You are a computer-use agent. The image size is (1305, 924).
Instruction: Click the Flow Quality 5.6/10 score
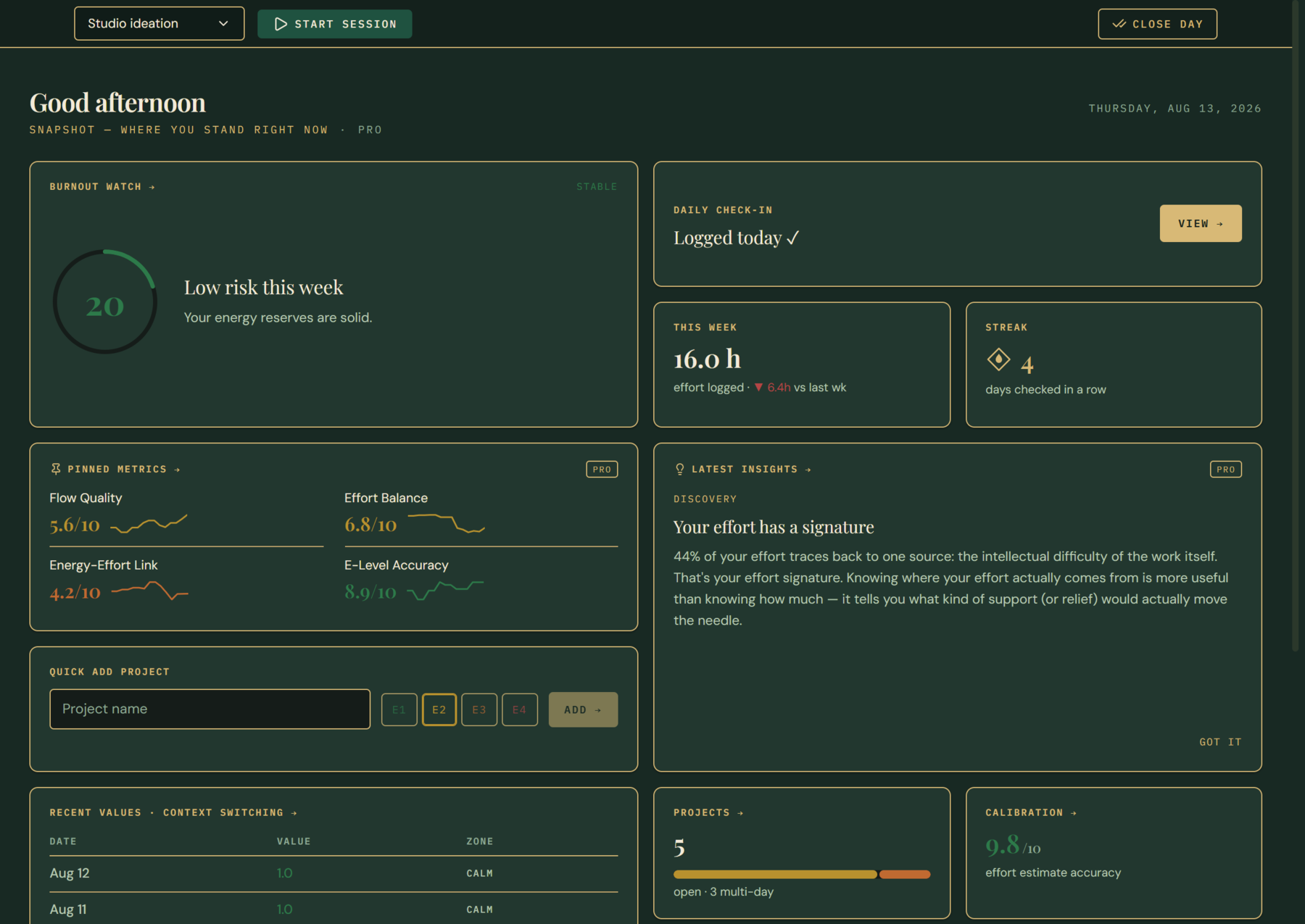pos(75,525)
